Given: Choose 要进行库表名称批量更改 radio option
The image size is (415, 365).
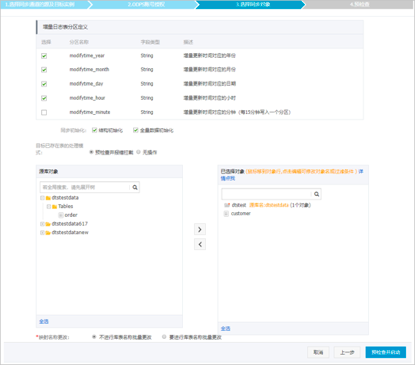Looking at the screenshot, I should coord(164,337).
